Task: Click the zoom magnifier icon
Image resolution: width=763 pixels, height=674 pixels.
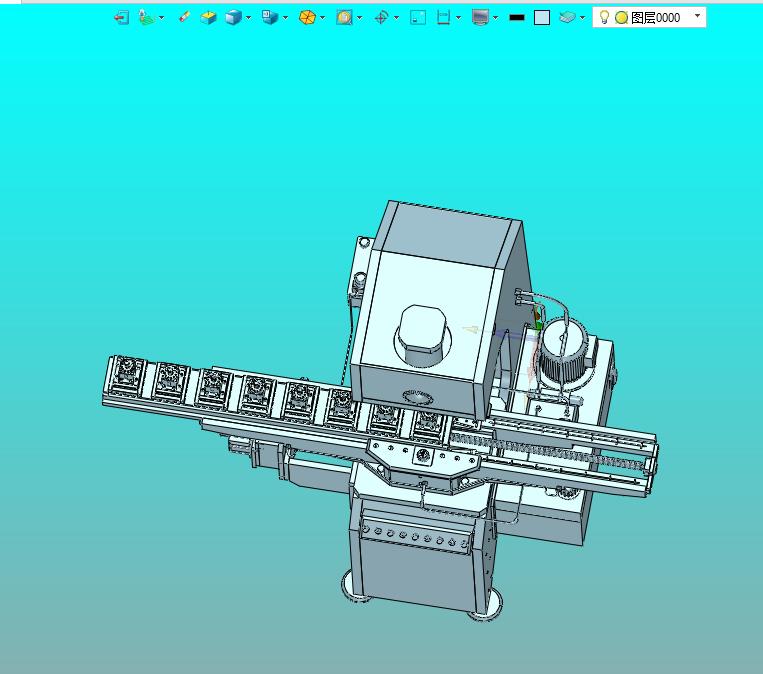Action: click(344, 18)
